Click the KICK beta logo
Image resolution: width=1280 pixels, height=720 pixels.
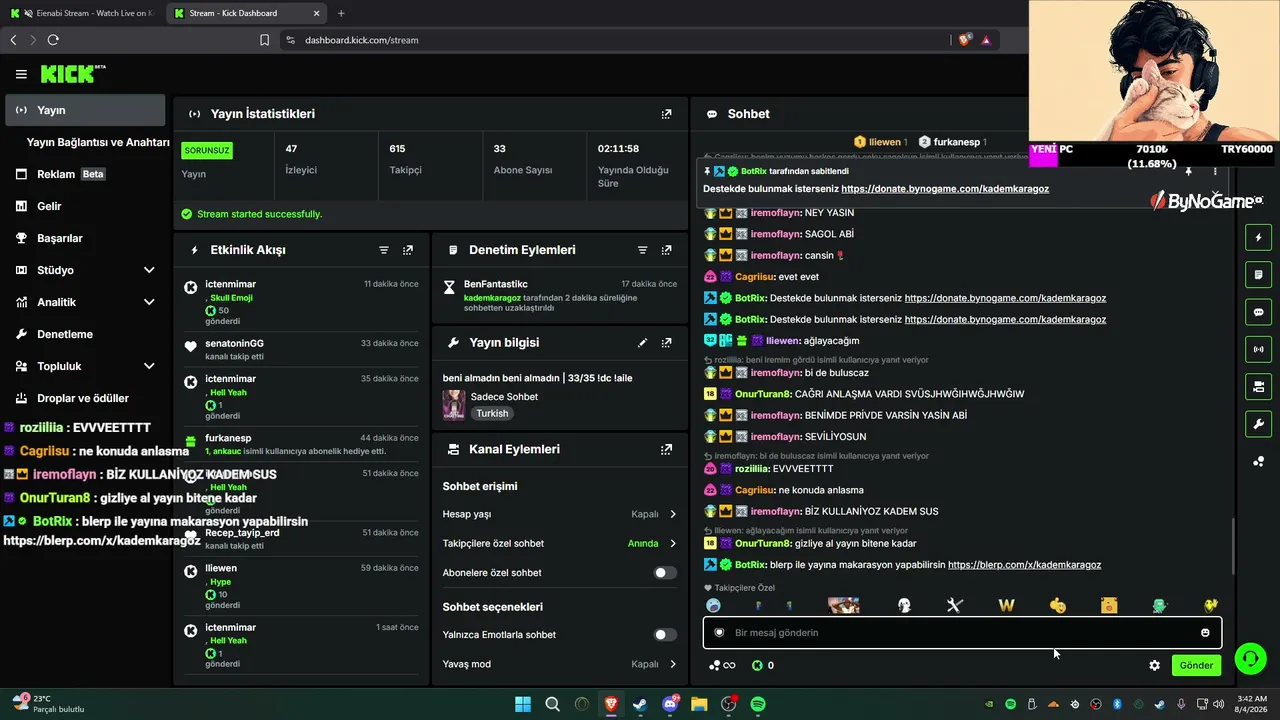click(x=73, y=74)
